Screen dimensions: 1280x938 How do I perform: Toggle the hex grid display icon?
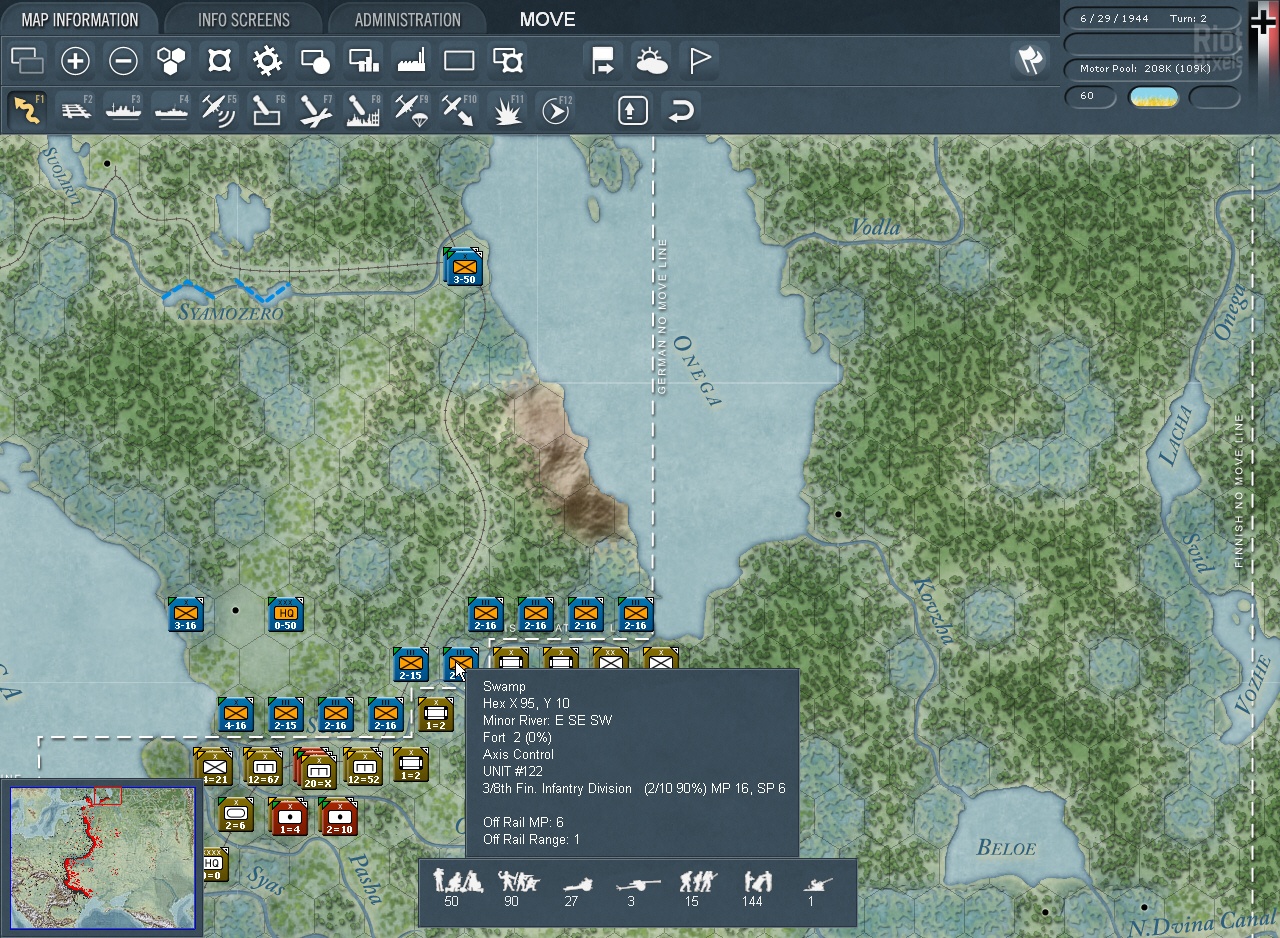point(171,61)
